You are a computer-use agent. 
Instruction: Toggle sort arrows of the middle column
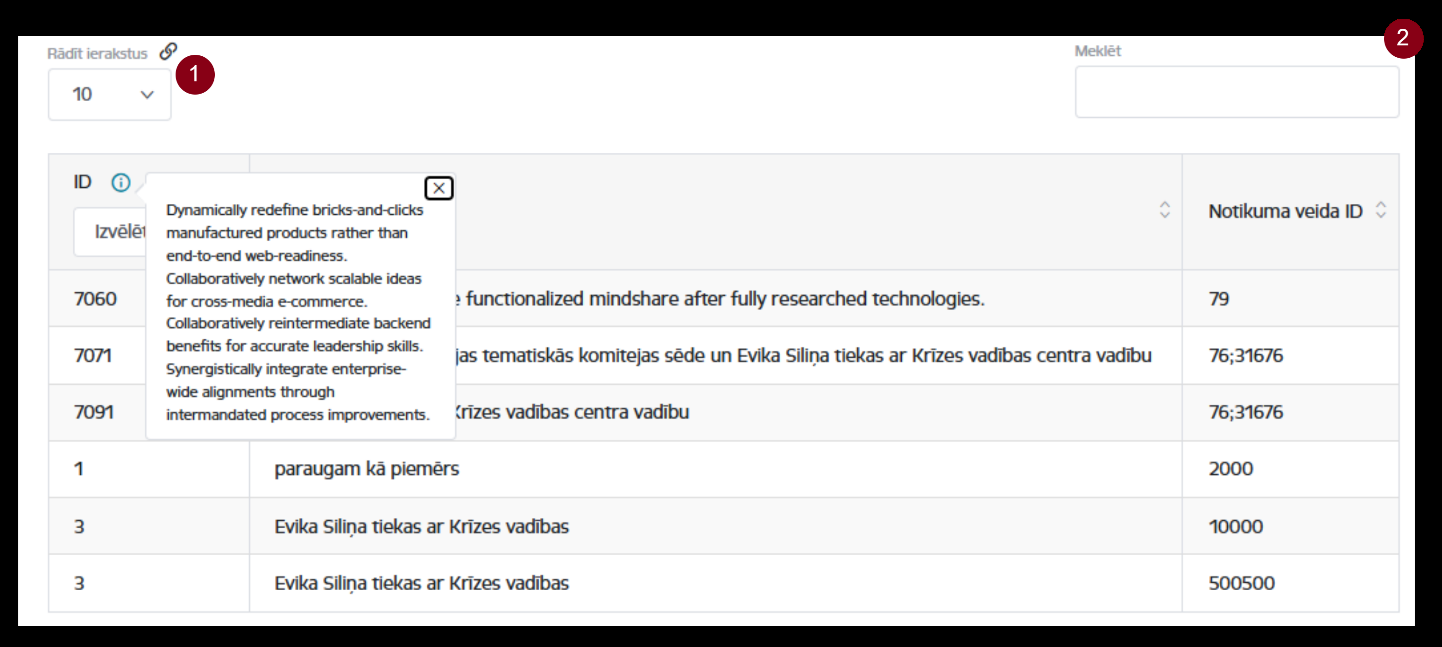click(1164, 211)
